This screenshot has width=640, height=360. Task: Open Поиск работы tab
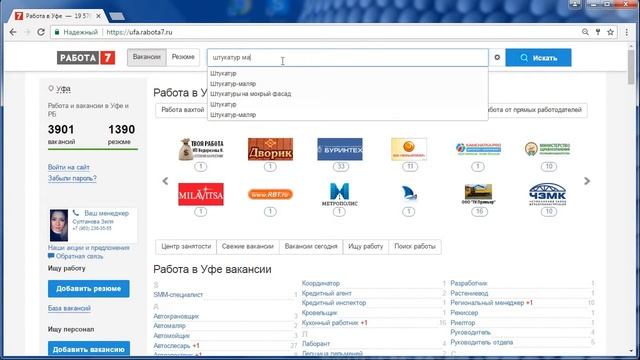pos(415,247)
